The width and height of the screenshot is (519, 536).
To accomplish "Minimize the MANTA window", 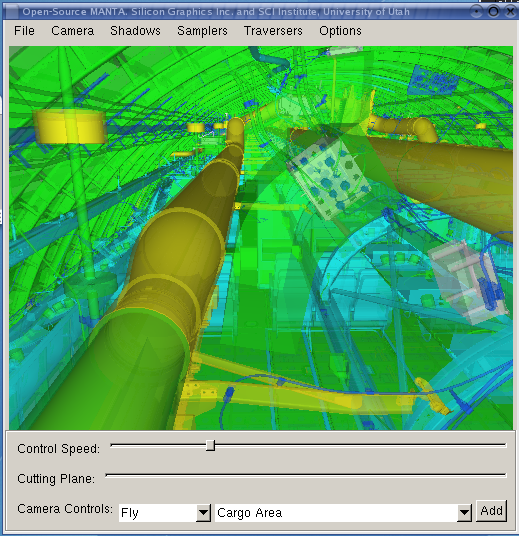I will tap(476, 12).
